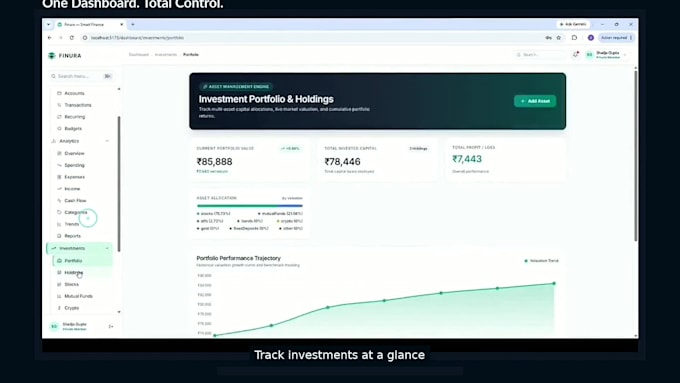The width and height of the screenshot is (680, 383).
Task: Collapse the Investments section chevron
Action: pos(107,249)
